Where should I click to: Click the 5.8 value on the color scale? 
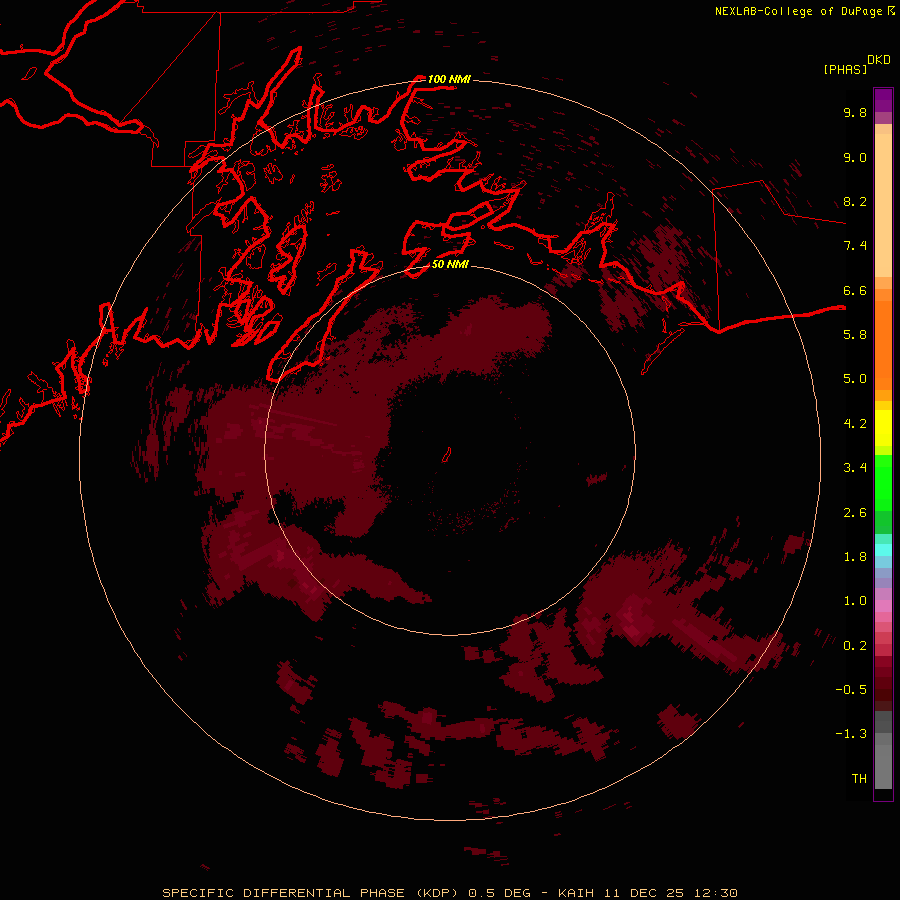[x=855, y=335]
